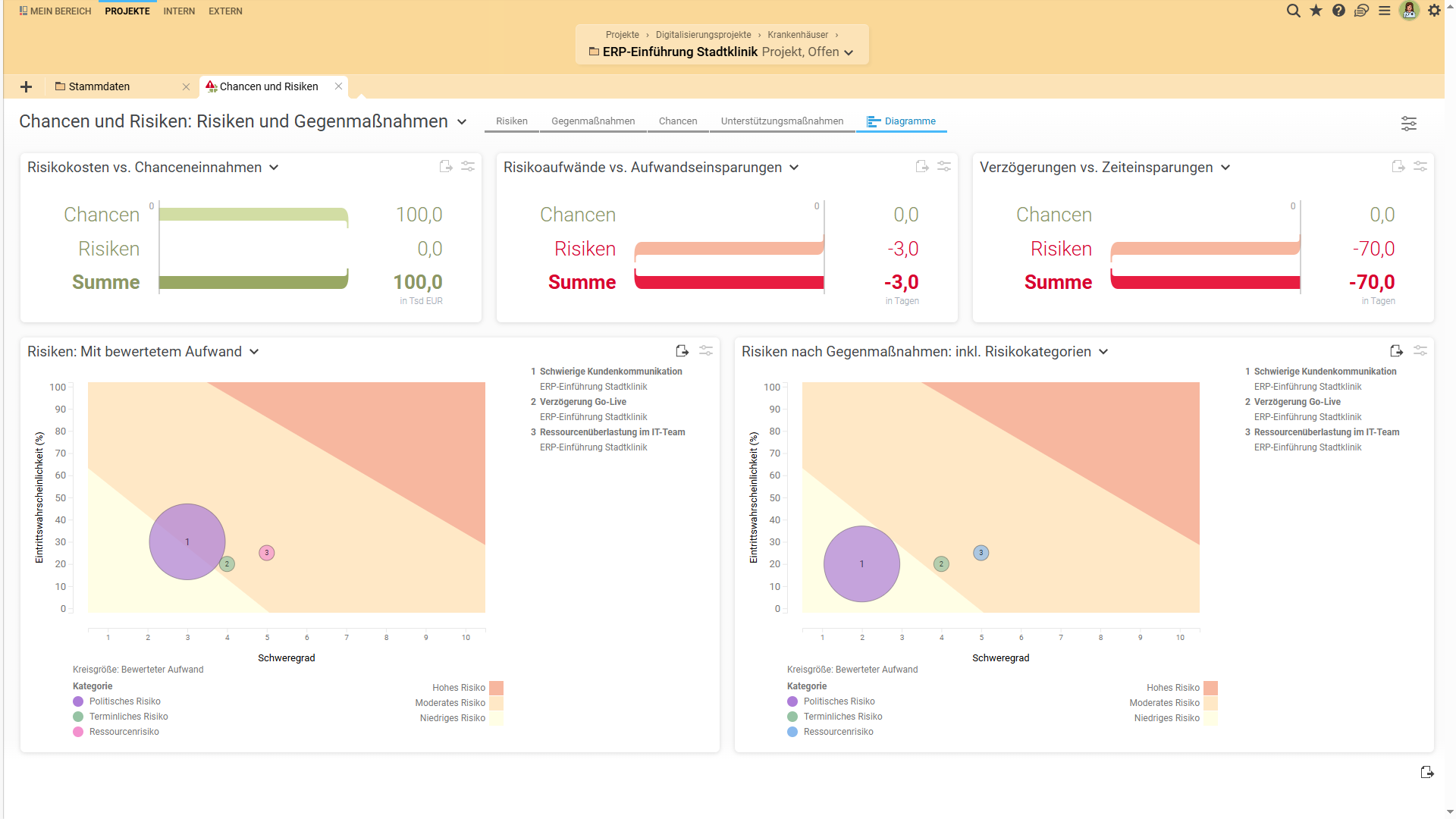Navigate to Digitalisierungsprojekte breadcrumb
Screen dimensions: 1456x819
point(703,35)
